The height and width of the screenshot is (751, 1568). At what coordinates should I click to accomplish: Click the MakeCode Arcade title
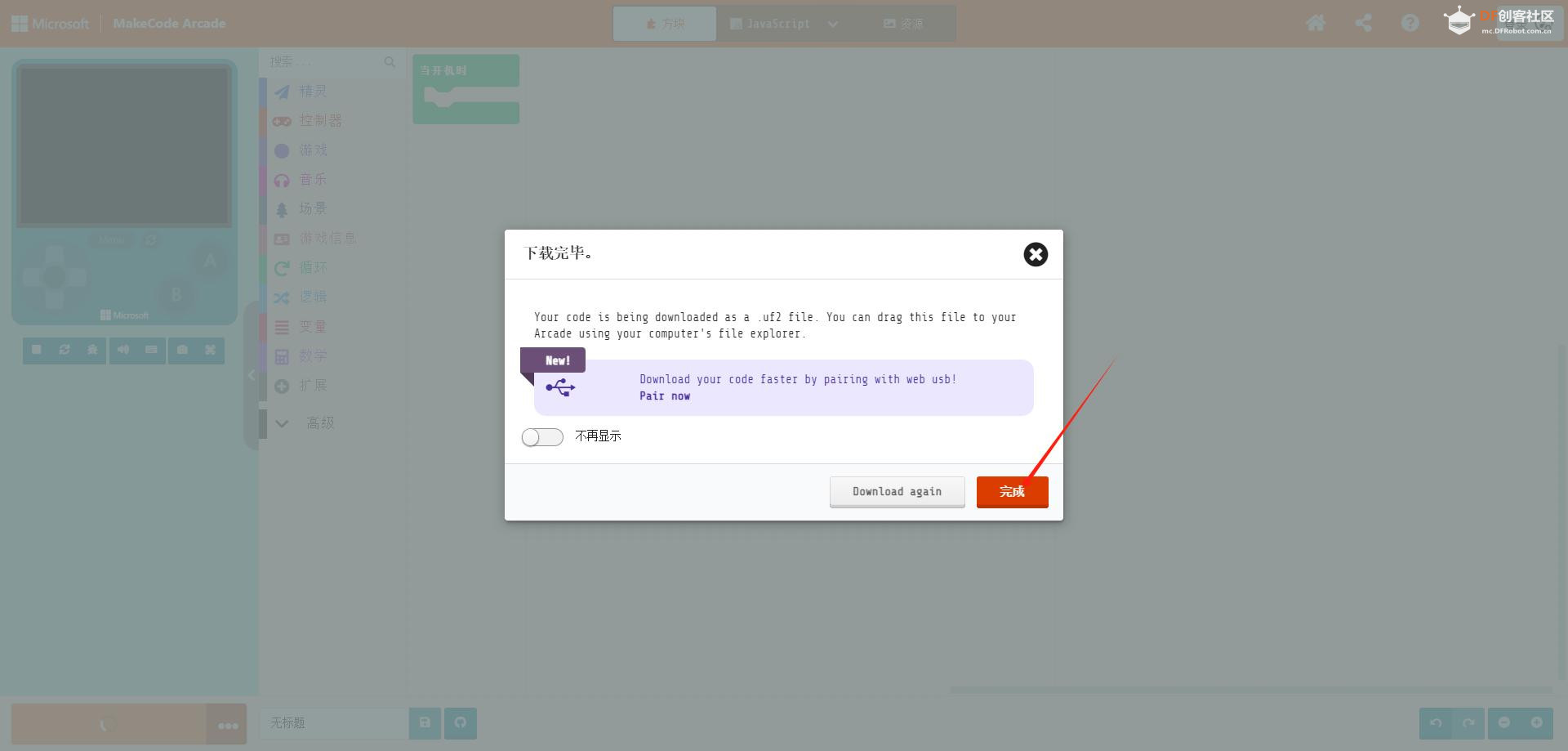169,24
